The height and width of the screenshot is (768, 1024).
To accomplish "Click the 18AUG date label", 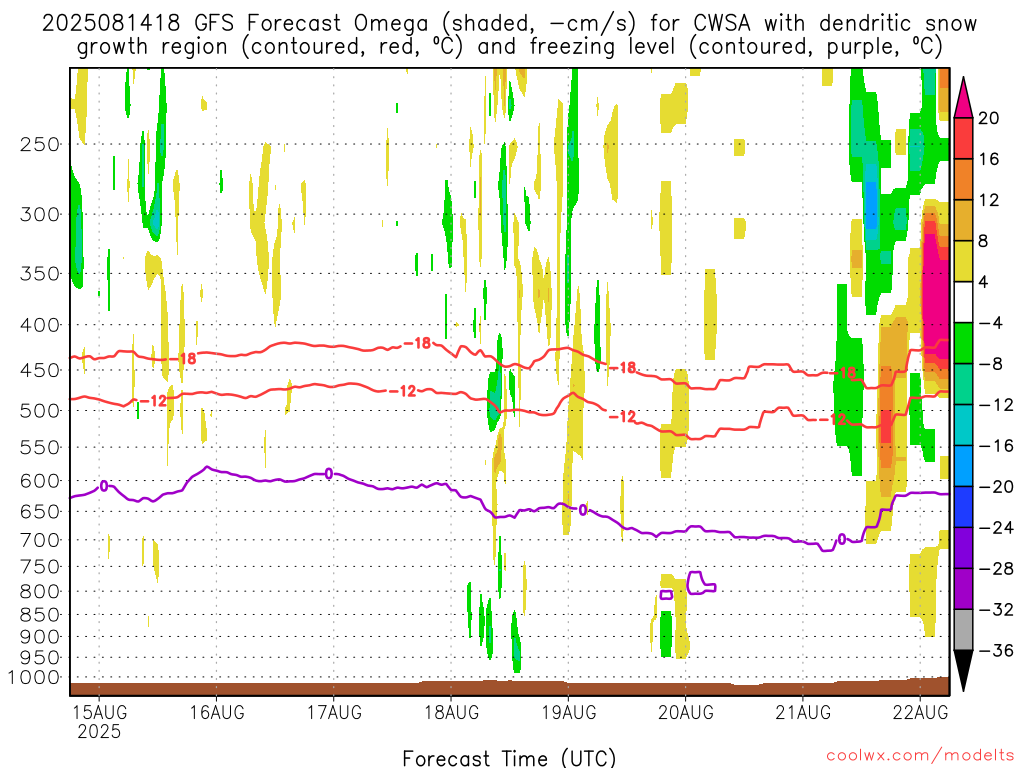I will pyautogui.click(x=451, y=712).
